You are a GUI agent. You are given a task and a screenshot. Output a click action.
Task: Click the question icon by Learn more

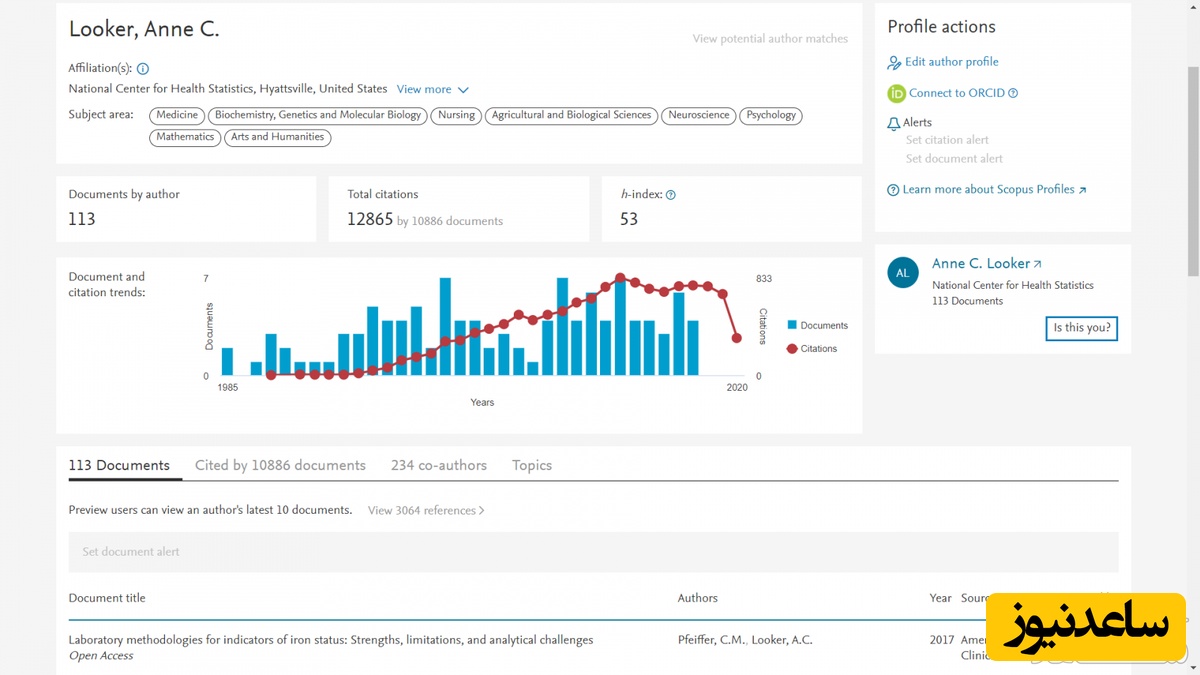point(893,190)
